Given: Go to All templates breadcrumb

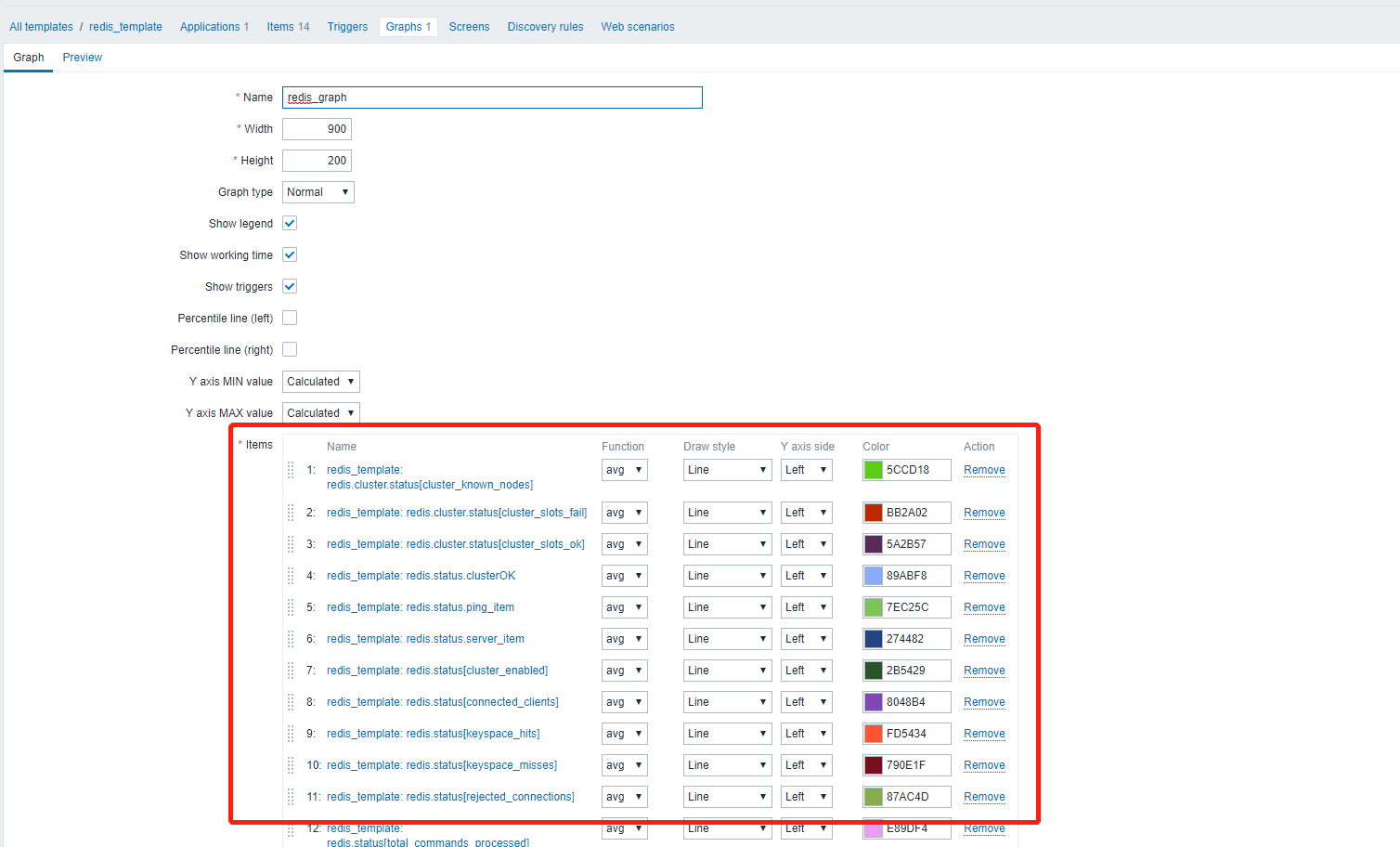Looking at the screenshot, I should pyautogui.click(x=41, y=27).
